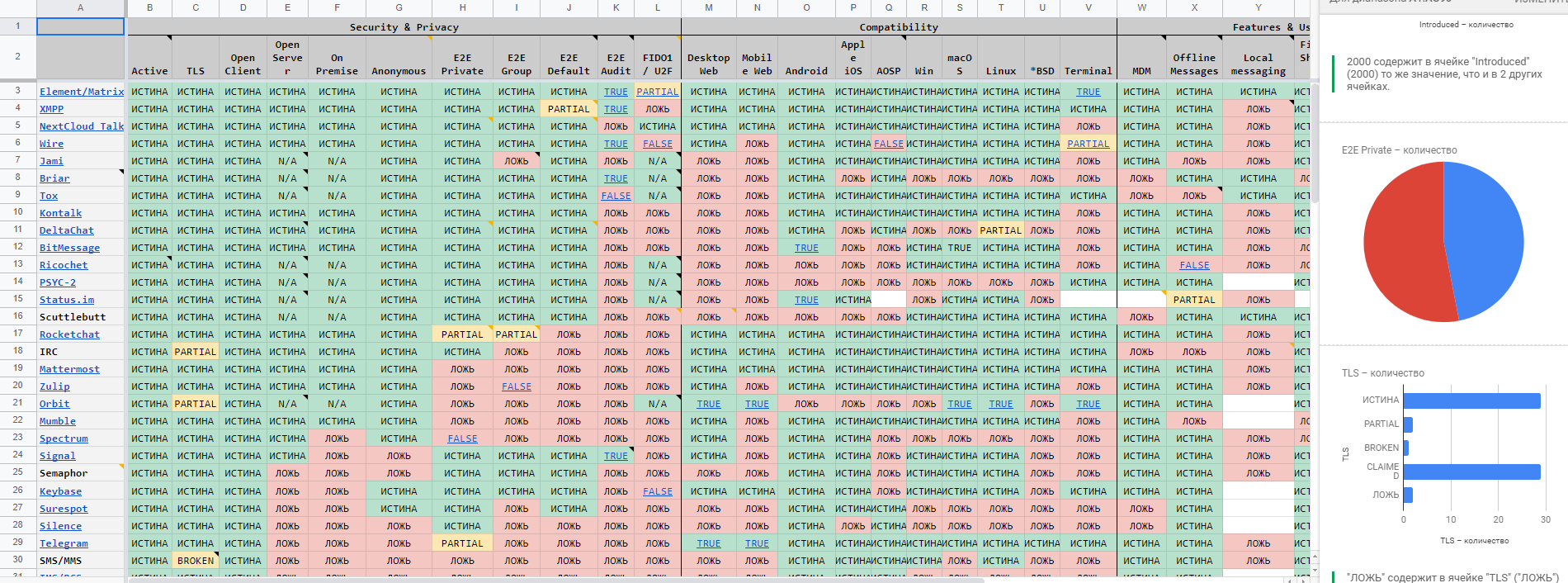Click the empty selected cell A1
This screenshot has width=1568, height=583.
tap(81, 26)
